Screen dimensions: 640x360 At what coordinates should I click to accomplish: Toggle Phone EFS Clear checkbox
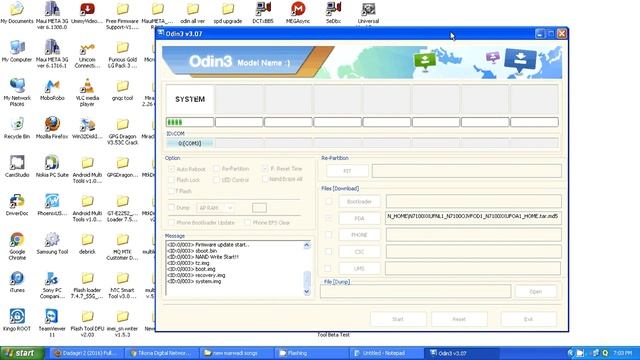247,222
